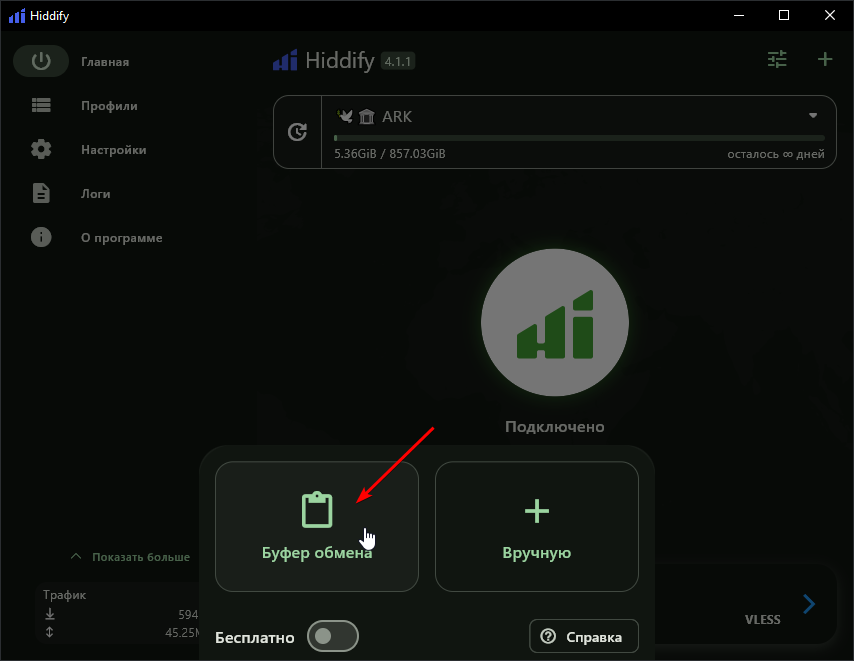
Task: Click the ARK data usage progress bar
Action: [579, 138]
